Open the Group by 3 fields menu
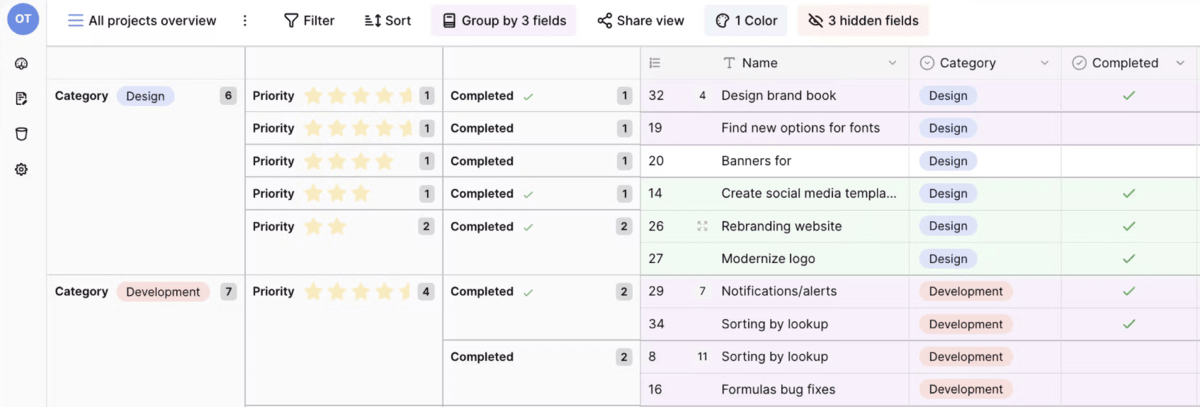 [x=503, y=21]
